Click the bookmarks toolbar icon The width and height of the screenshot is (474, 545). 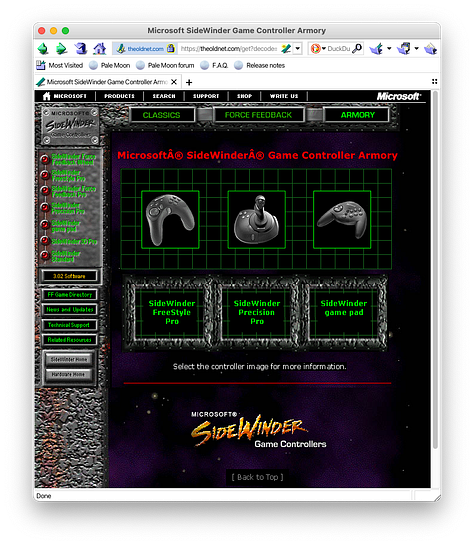coord(404,49)
